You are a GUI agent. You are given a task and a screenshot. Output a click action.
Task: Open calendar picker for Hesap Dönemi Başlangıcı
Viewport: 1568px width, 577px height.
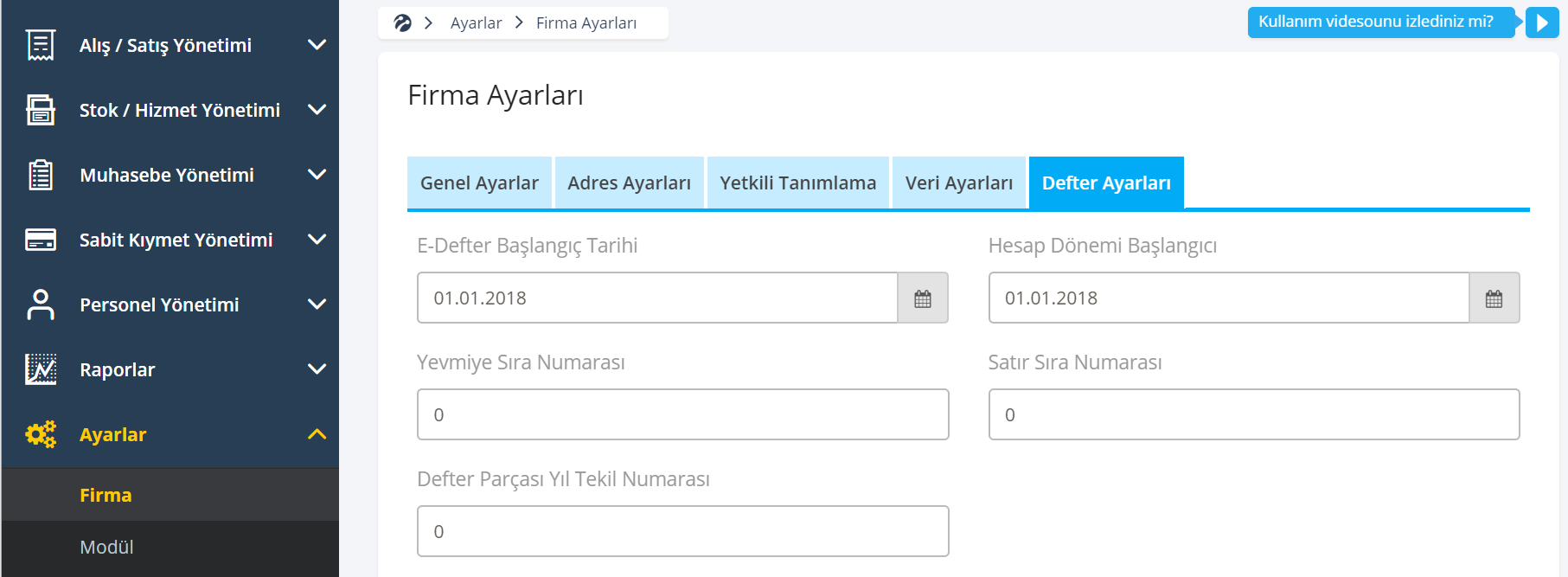pyautogui.click(x=1494, y=298)
